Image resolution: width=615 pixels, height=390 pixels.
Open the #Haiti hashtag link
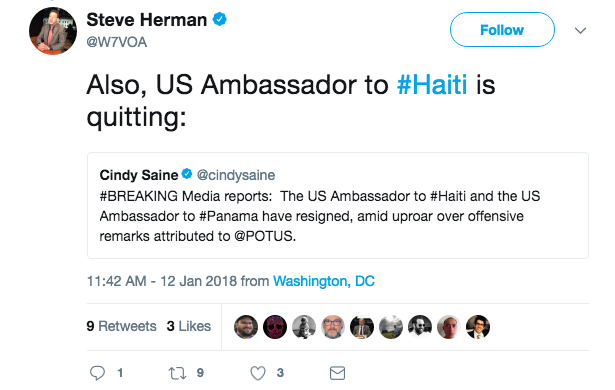[432, 84]
